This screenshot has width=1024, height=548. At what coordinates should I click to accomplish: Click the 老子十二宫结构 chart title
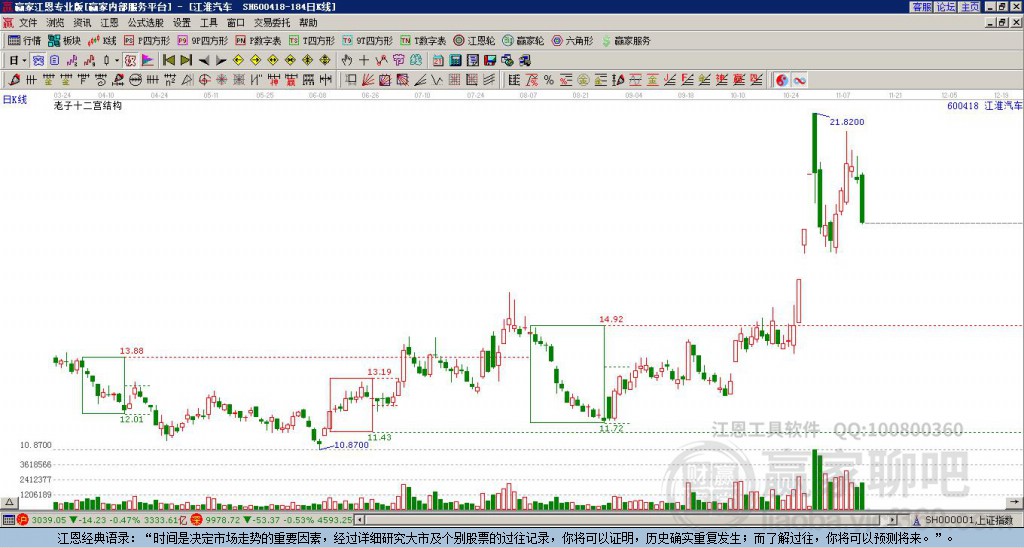(x=88, y=105)
